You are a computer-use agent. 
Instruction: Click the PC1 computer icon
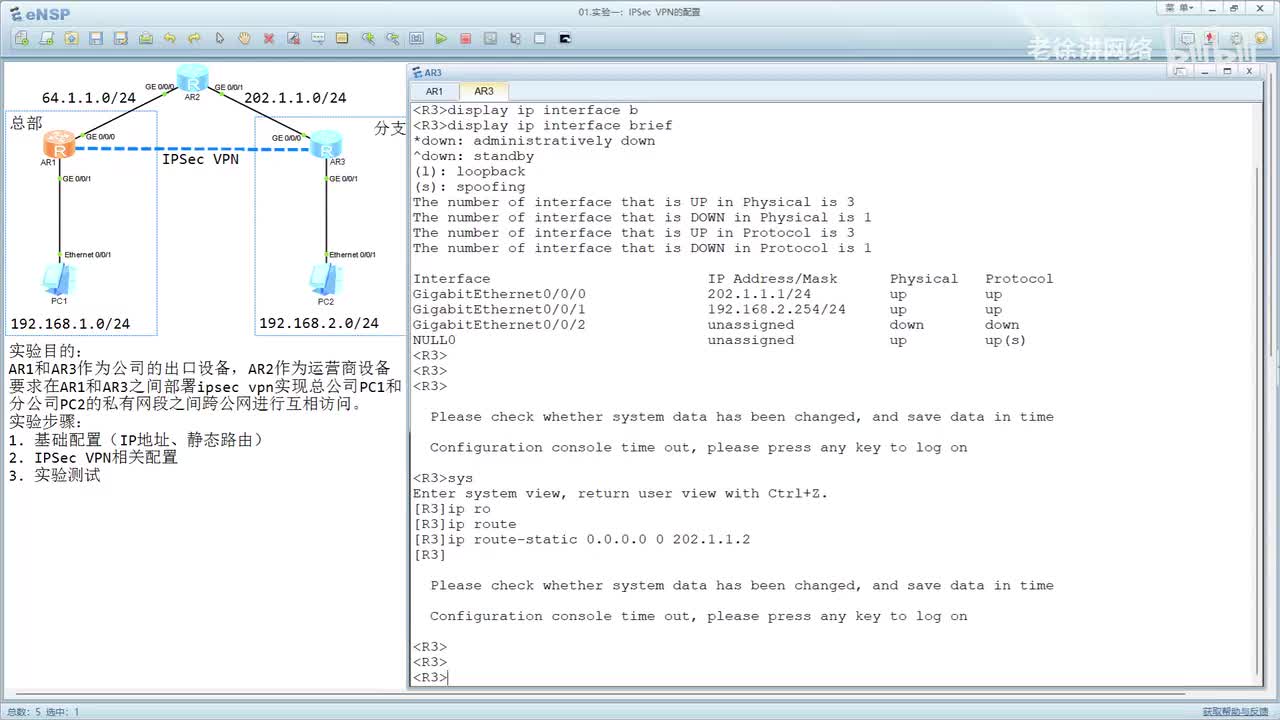click(59, 279)
